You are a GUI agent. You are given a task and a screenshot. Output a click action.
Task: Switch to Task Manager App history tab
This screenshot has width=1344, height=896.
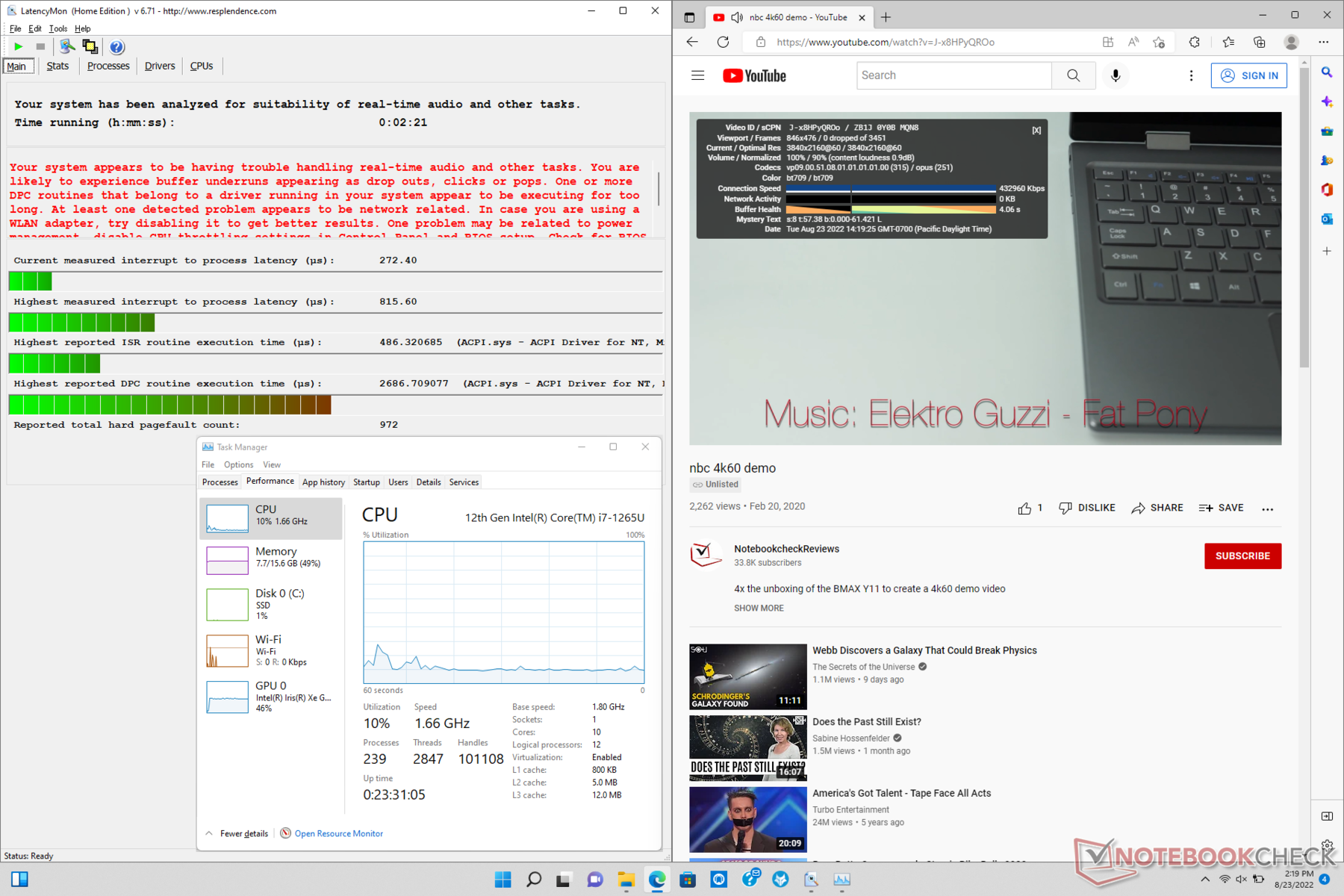[x=323, y=482]
